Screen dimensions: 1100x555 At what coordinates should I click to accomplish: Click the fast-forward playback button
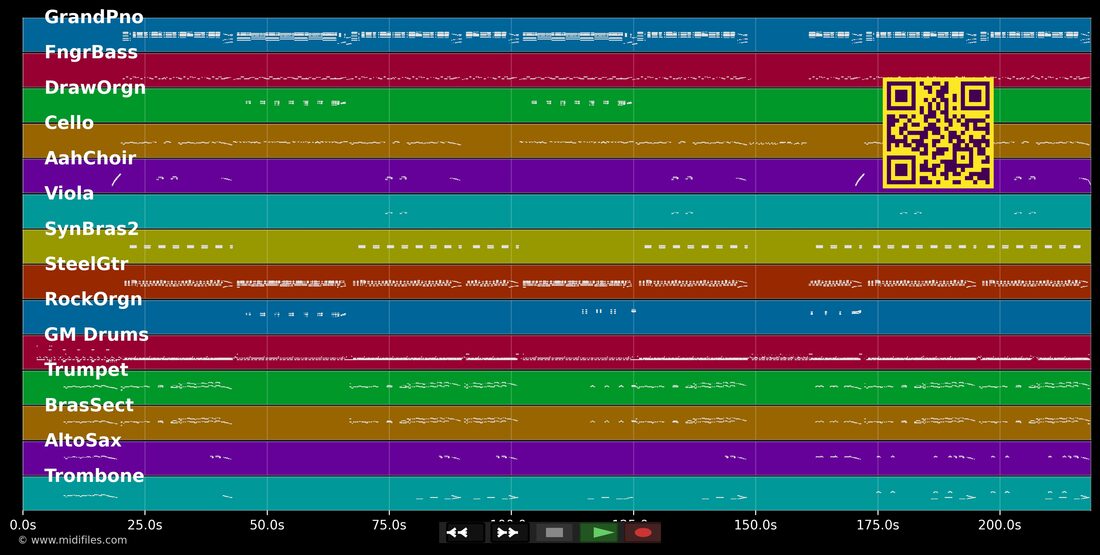pyautogui.click(x=507, y=533)
